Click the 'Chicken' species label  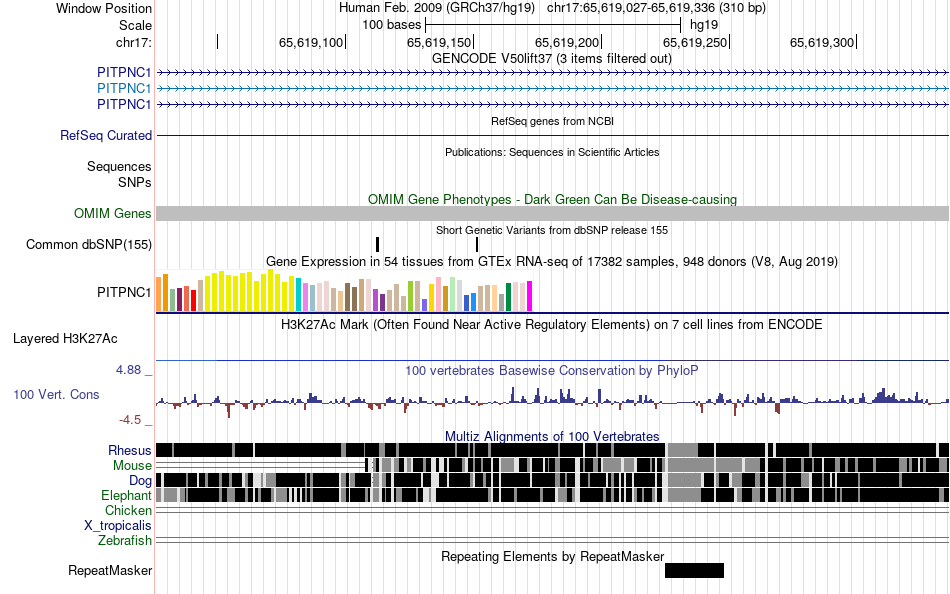click(128, 510)
